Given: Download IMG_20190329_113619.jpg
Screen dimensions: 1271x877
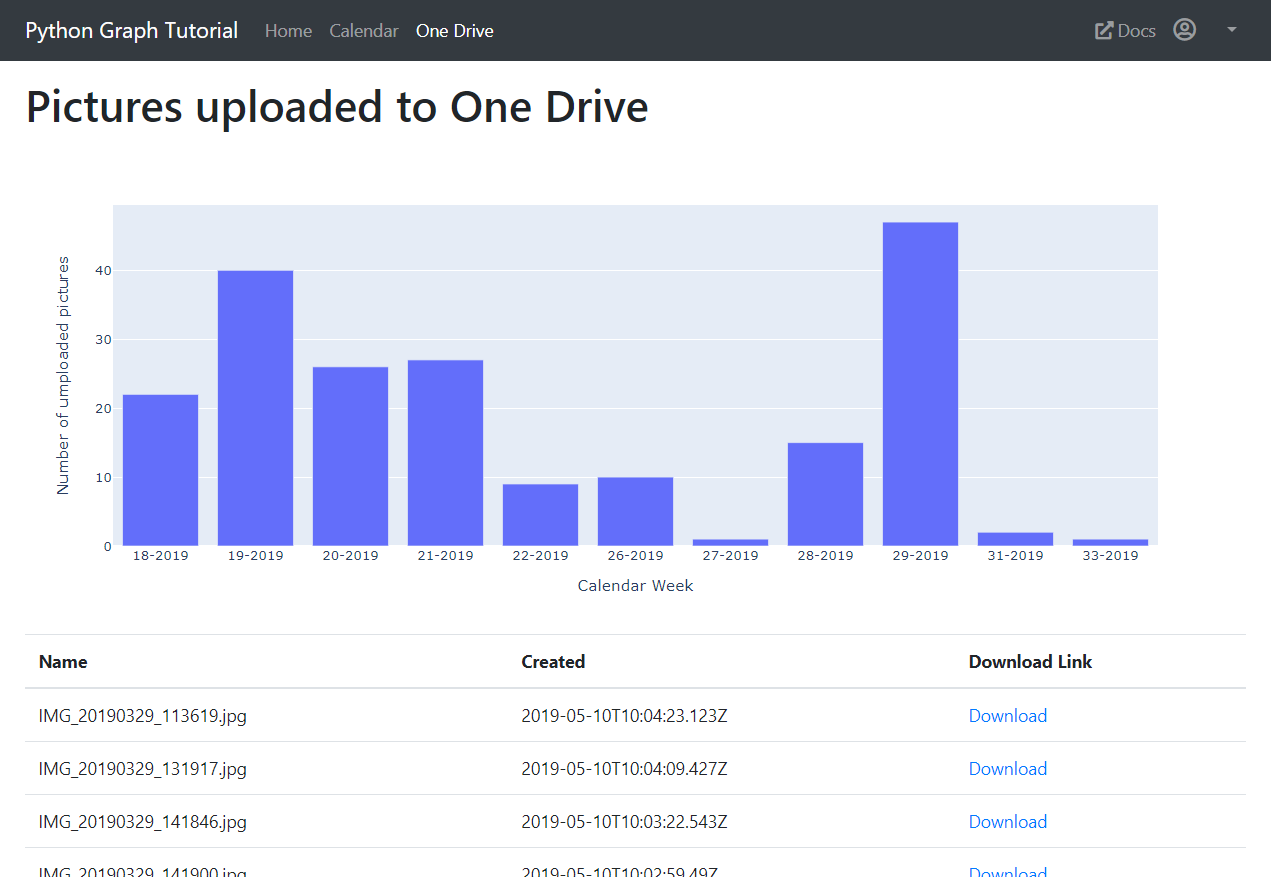Looking at the screenshot, I should [x=1007, y=716].
